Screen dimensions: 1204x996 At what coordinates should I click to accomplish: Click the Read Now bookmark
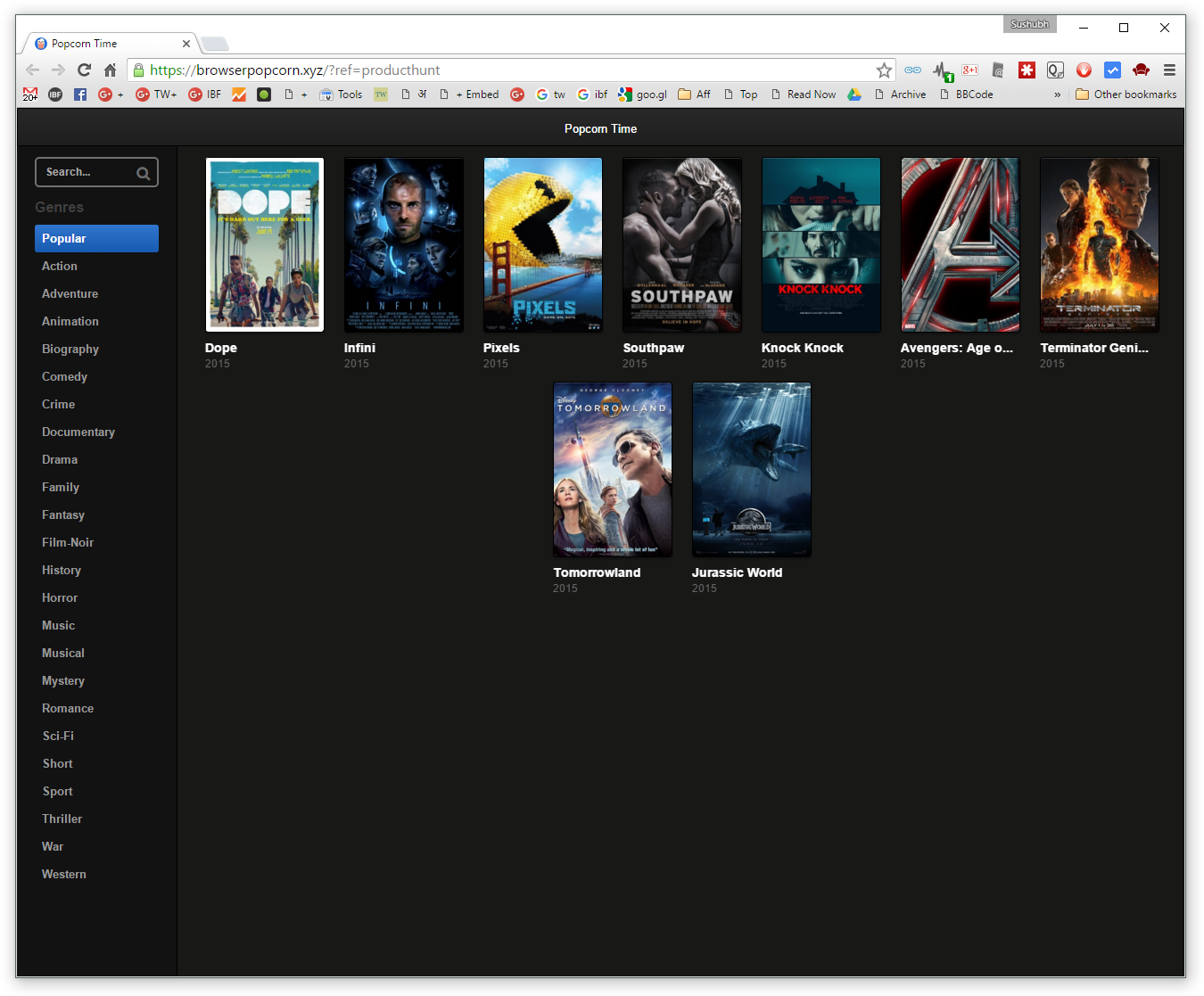pos(803,95)
